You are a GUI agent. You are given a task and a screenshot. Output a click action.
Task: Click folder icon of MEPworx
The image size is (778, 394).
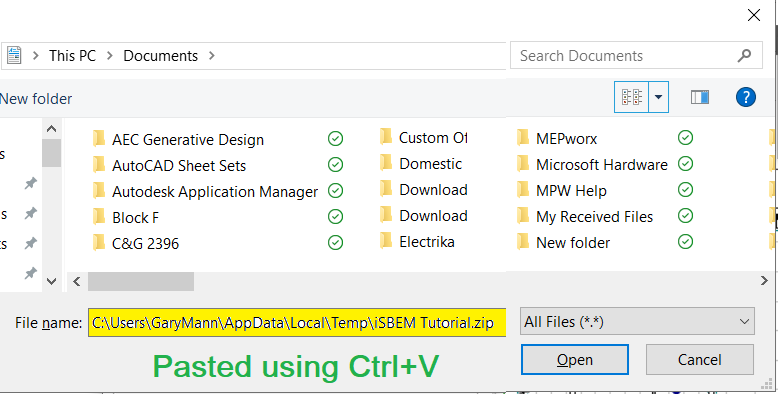pyautogui.click(x=523, y=137)
